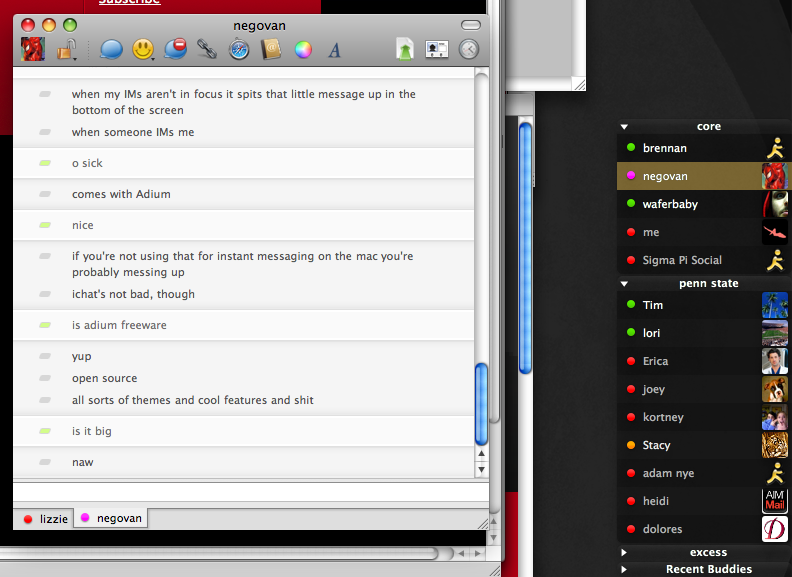The width and height of the screenshot is (792, 577).
Task: Click the chat scrollbar down arrow
Action: click(x=481, y=469)
